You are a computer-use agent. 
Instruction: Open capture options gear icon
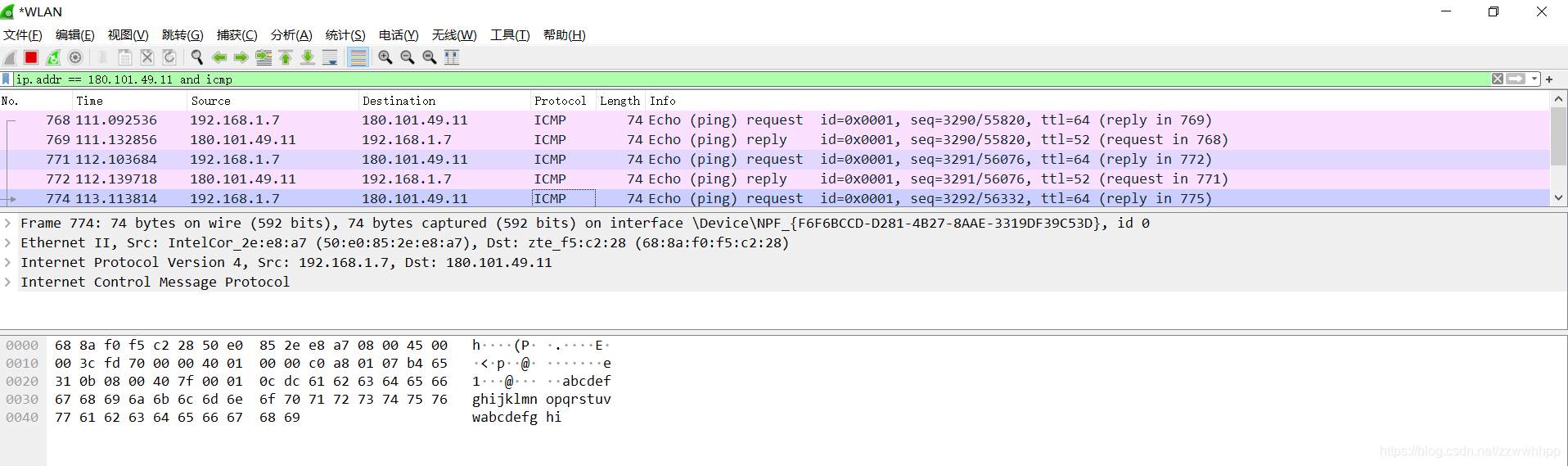(75, 57)
